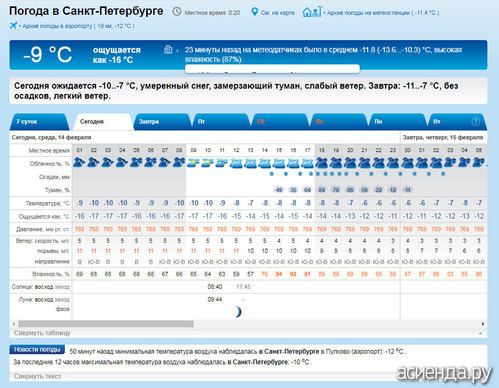499x388 pixels.
Task: Click the sunset time 17:45
Action: coord(243,287)
